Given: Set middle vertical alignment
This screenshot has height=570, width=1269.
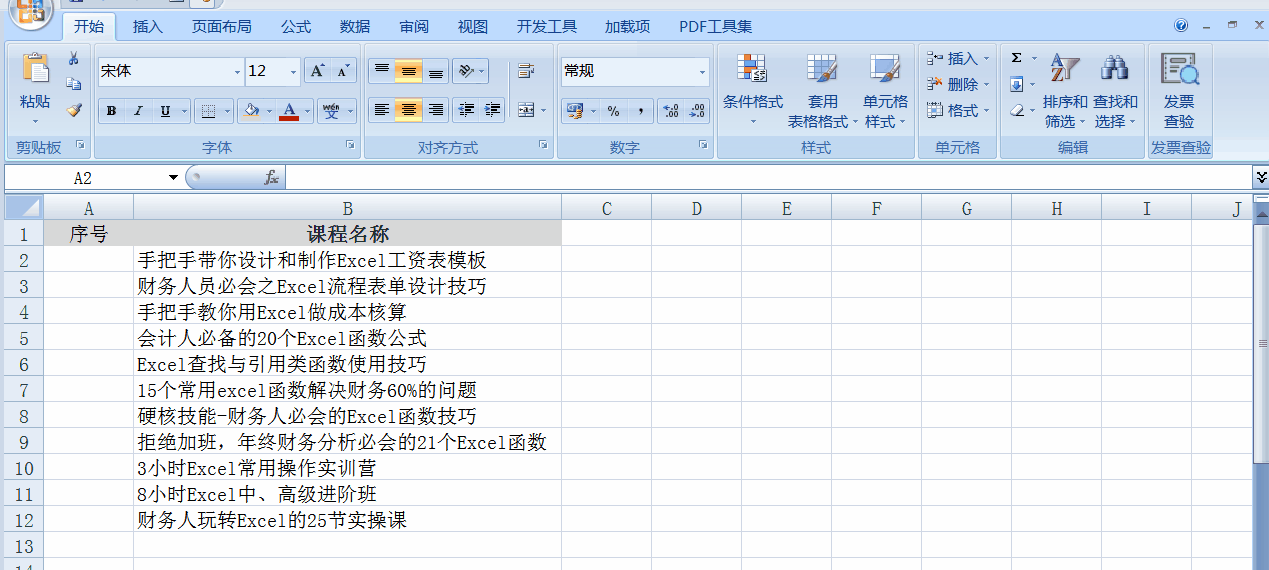Looking at the screenshot, I should coord(408,71).
